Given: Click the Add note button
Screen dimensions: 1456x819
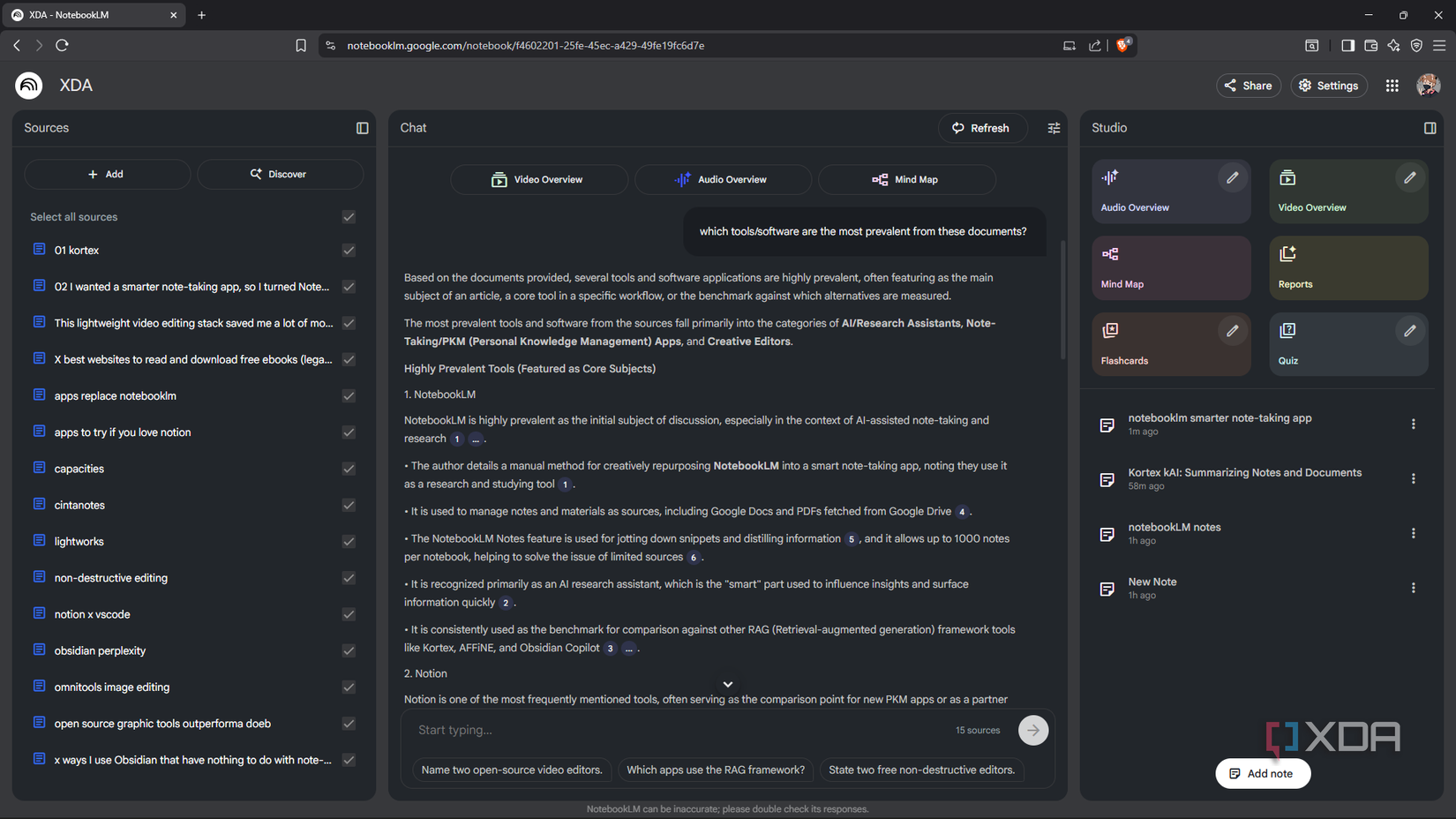Looking at the screenshot, I should pyautogui.click(x=1263, y=773).
